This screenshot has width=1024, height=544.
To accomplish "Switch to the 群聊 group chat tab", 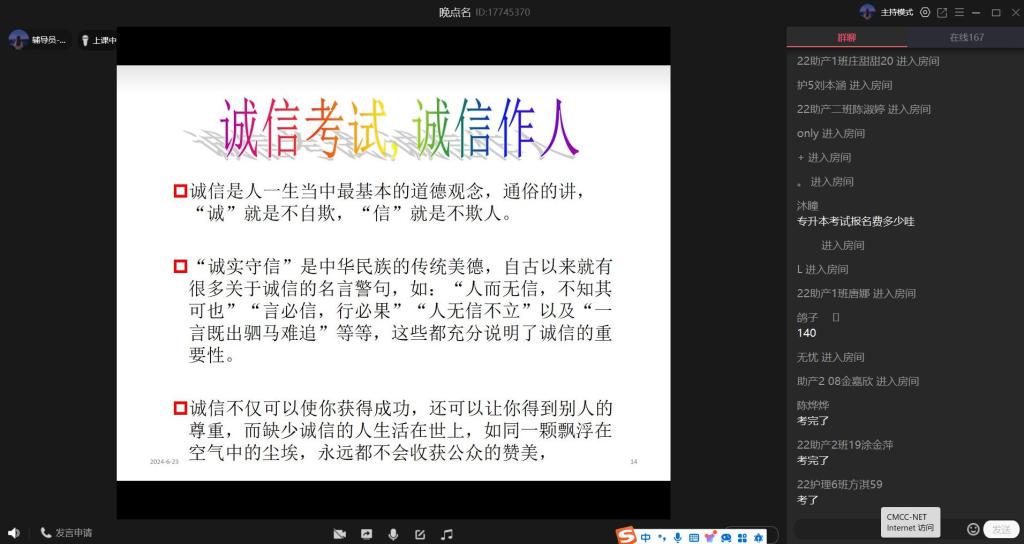I will coord(846,37).
